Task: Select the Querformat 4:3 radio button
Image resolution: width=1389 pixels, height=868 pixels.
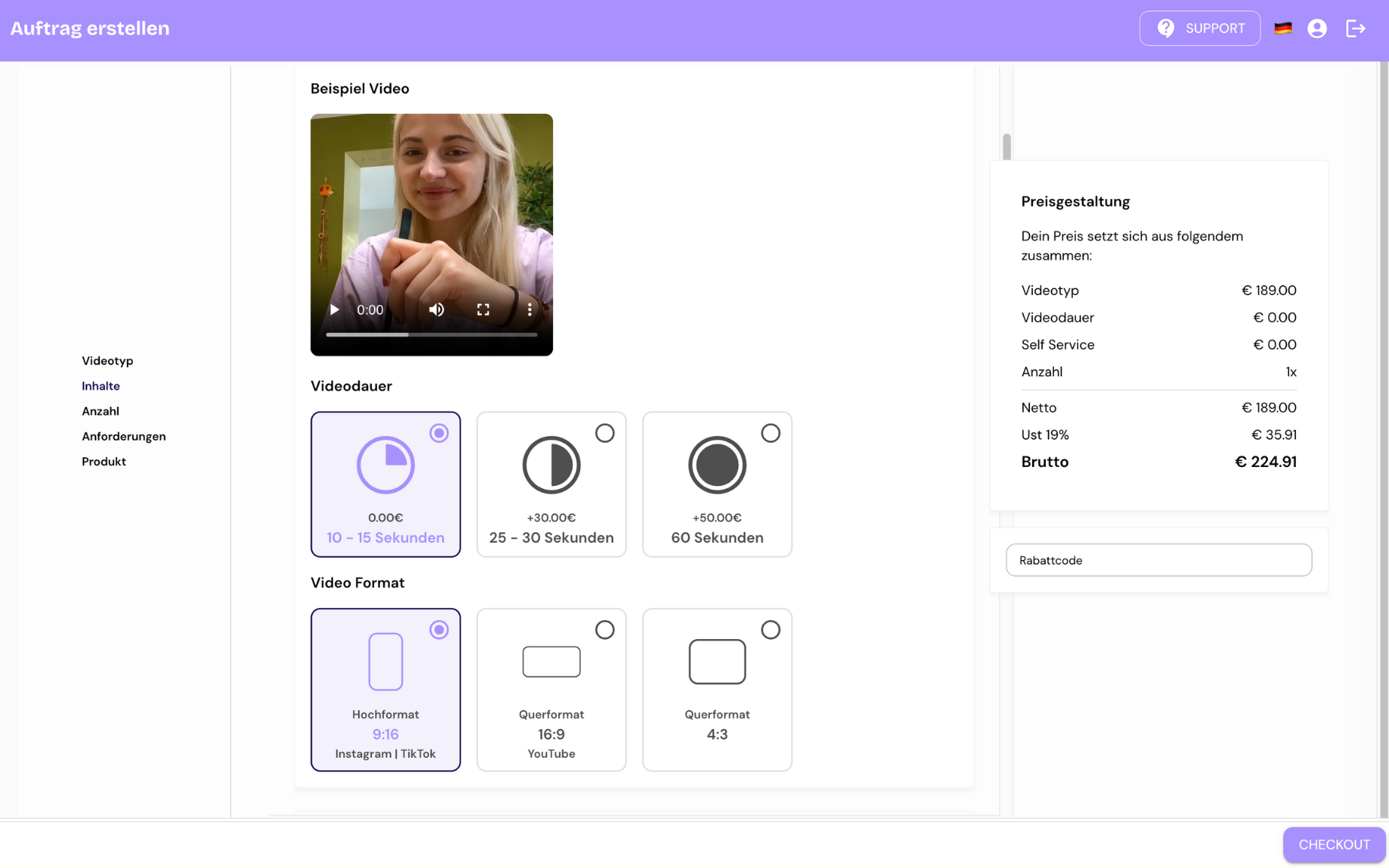Action: point(771,630)
